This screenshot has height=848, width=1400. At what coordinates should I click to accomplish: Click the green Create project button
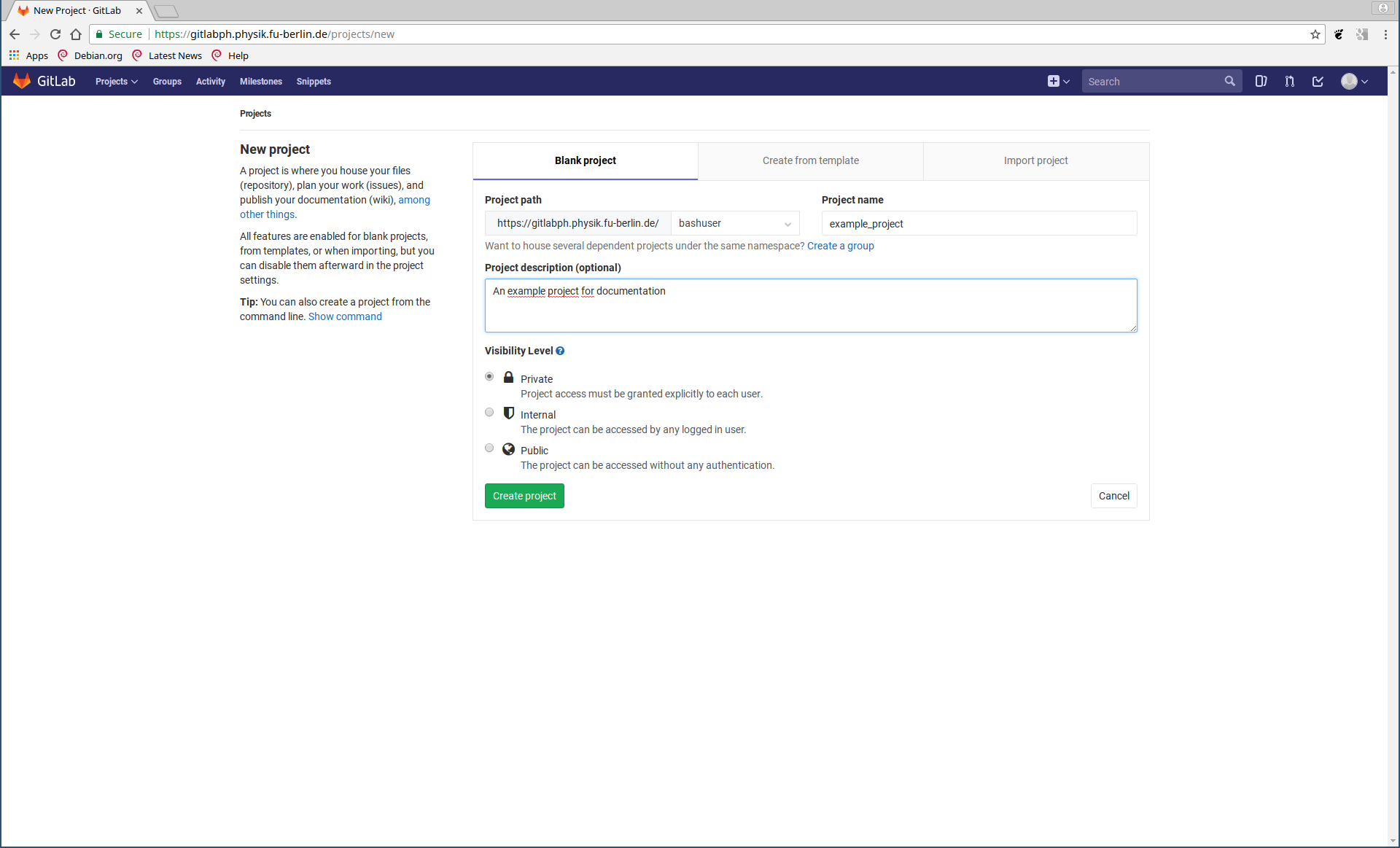click(x=524, y=496)
